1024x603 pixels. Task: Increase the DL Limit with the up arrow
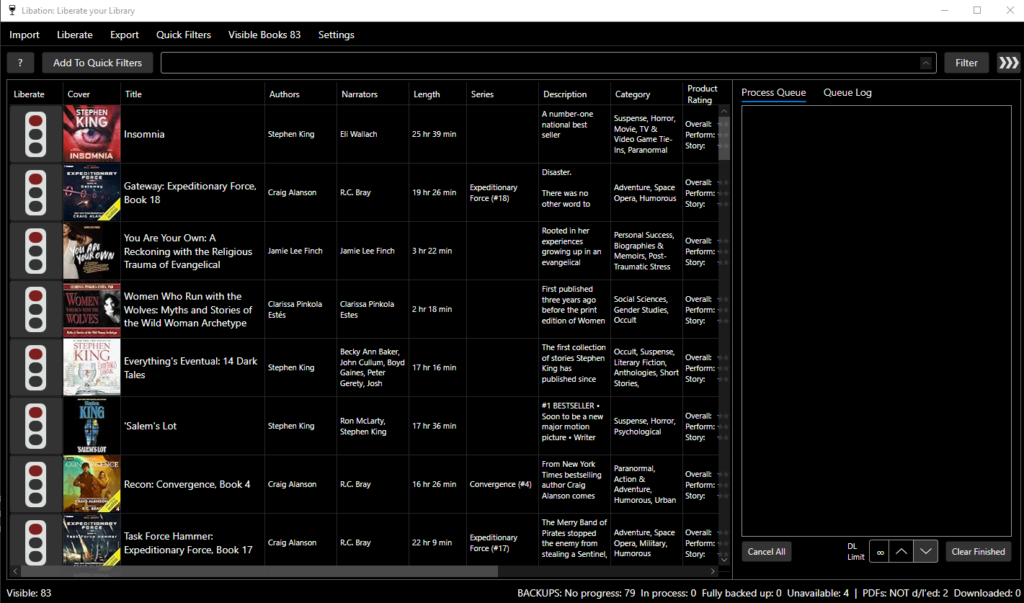pyautogui.click(x=901, y=552)
